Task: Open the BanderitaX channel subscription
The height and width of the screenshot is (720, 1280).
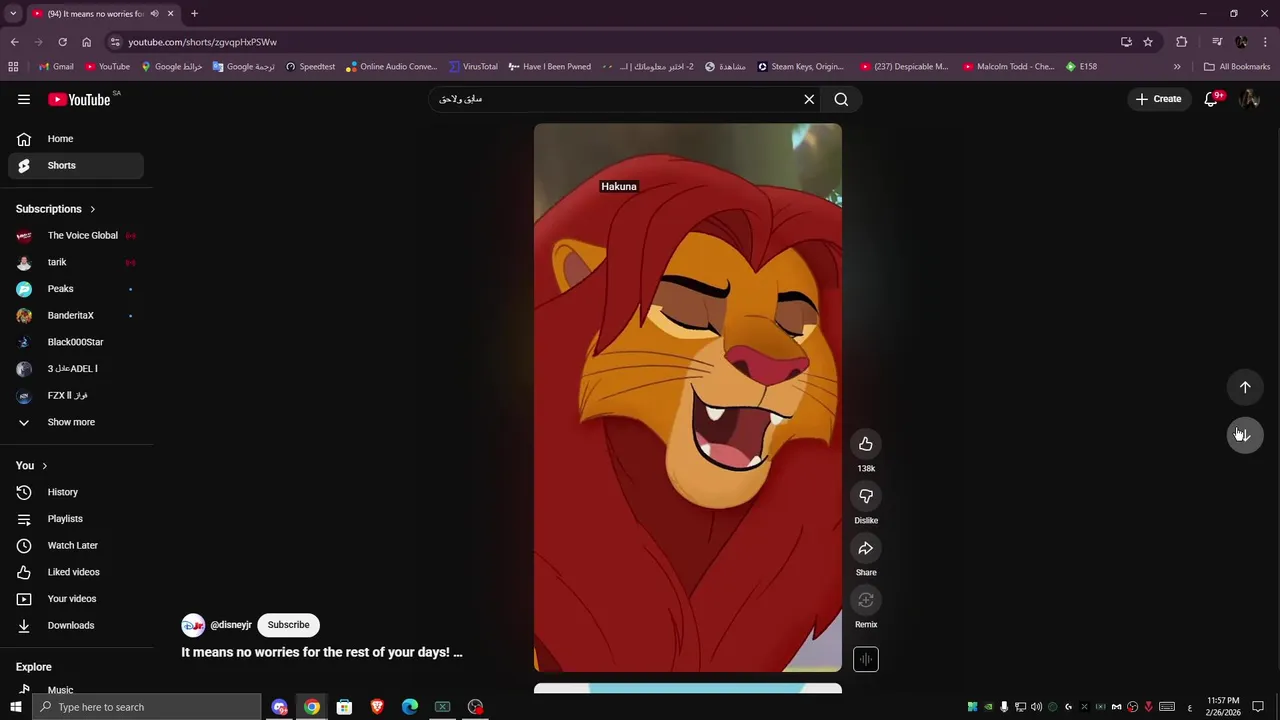Action: point(76,315)
